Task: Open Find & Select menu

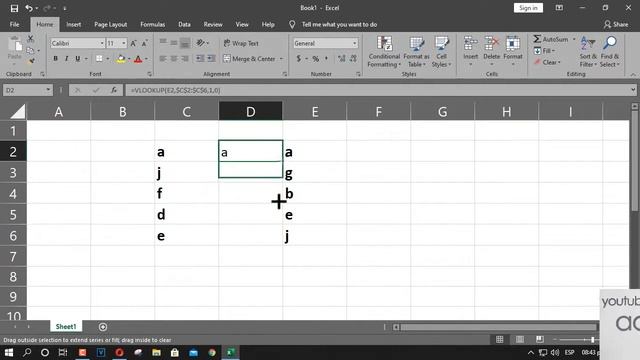Action: (610, 51)
